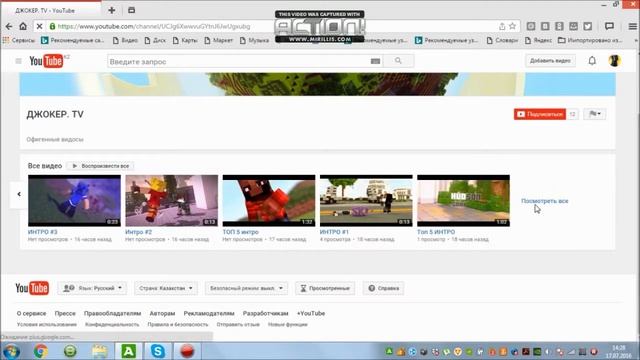
Task: Click the Воспроизвести все play all button
Action: coord(100,166)
